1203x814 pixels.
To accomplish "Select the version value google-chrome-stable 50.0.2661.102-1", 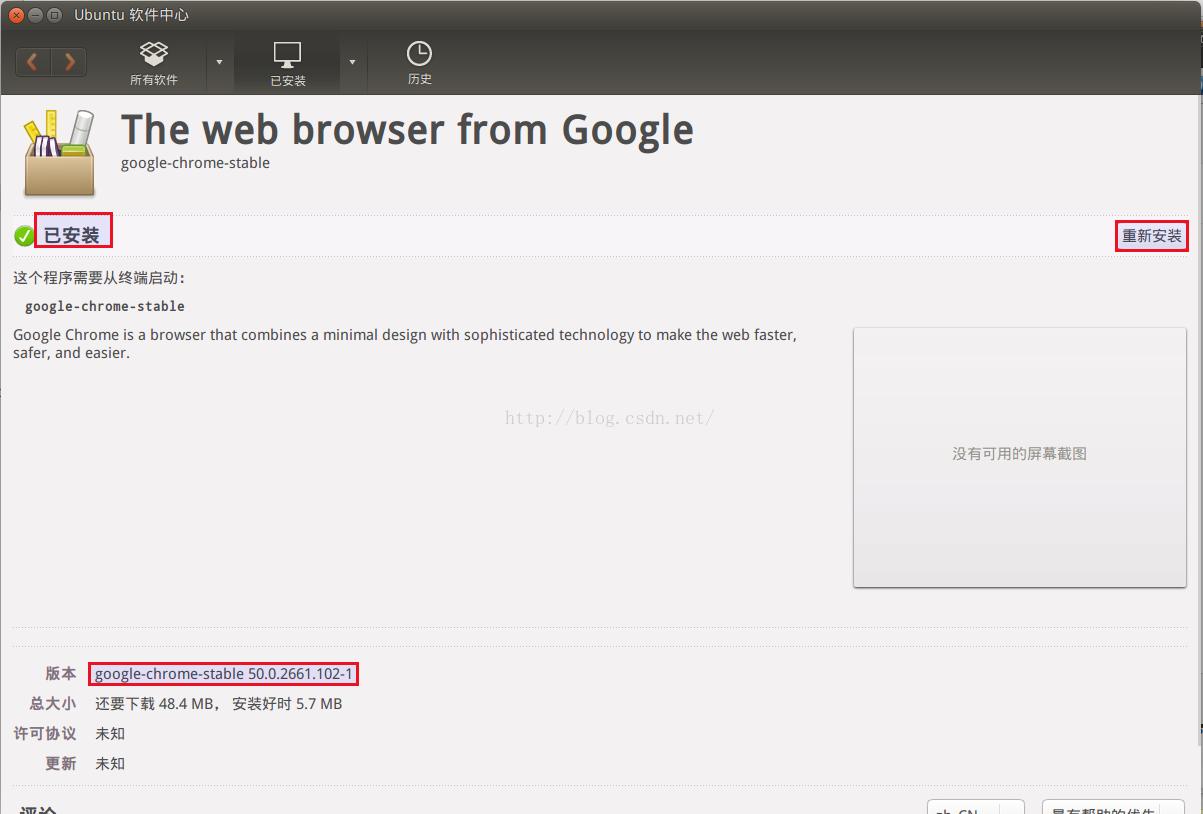I will pos(224,674).
